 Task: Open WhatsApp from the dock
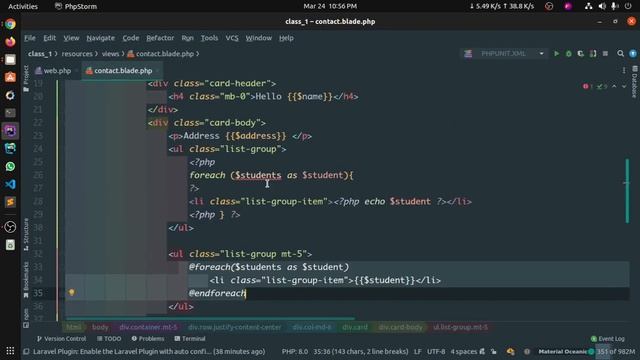tap(10, 167)
